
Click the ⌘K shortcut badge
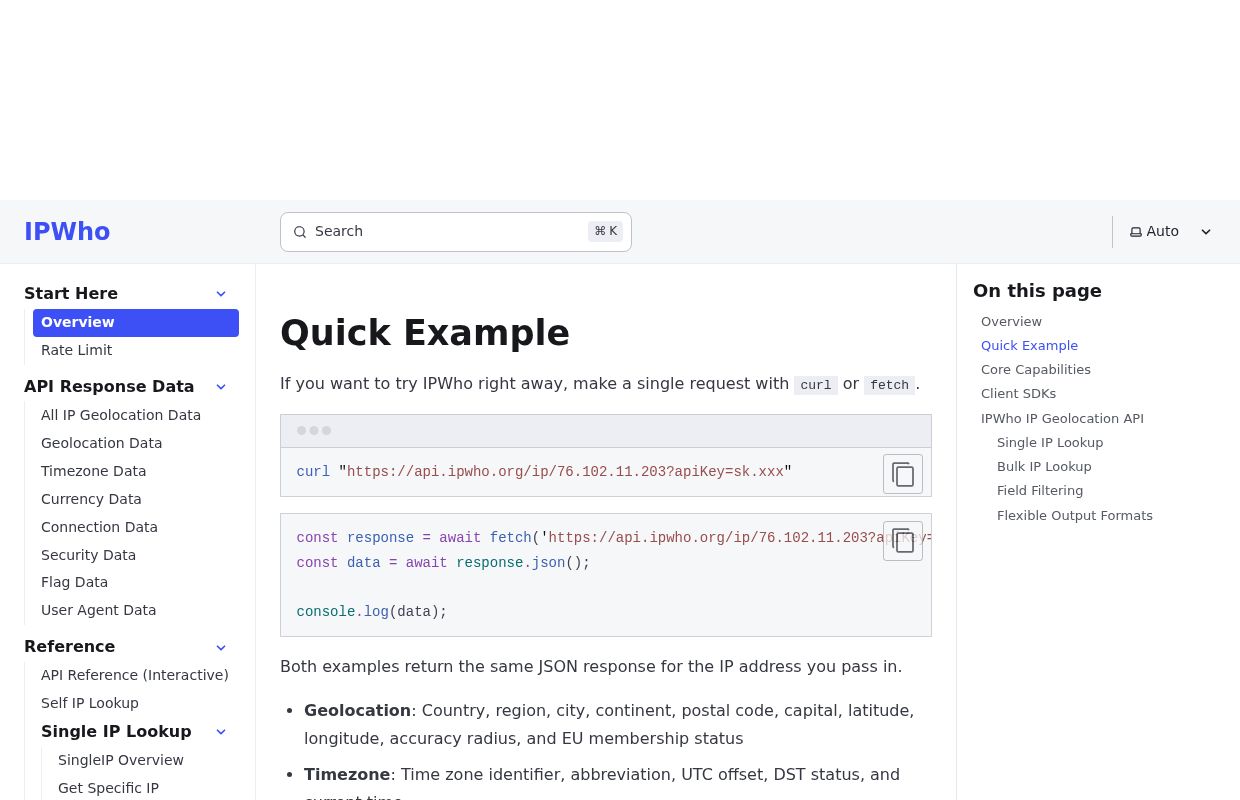(606, 232)
